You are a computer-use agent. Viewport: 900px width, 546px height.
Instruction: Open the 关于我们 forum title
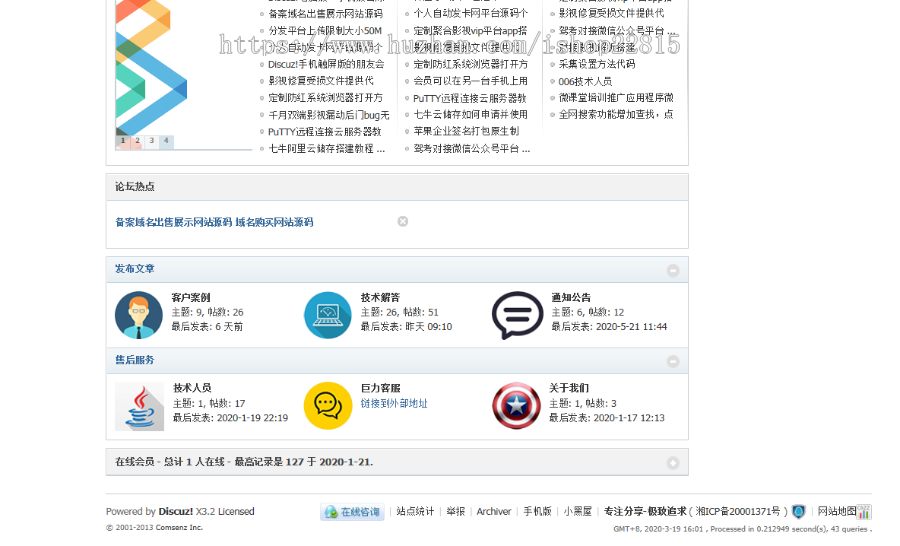click(569, 388)
